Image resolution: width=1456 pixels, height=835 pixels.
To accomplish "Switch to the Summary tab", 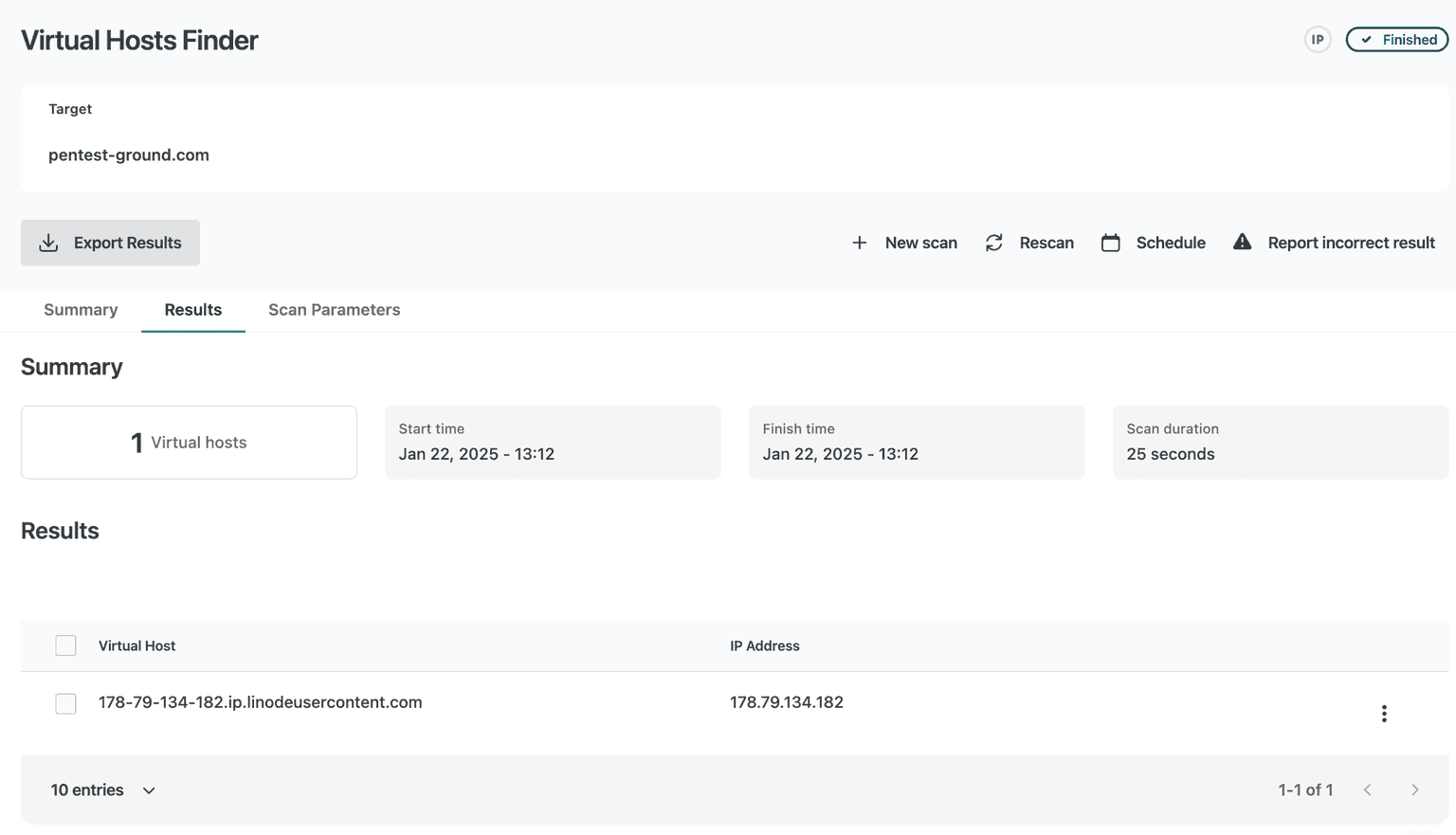I will (x=81, y=310).
